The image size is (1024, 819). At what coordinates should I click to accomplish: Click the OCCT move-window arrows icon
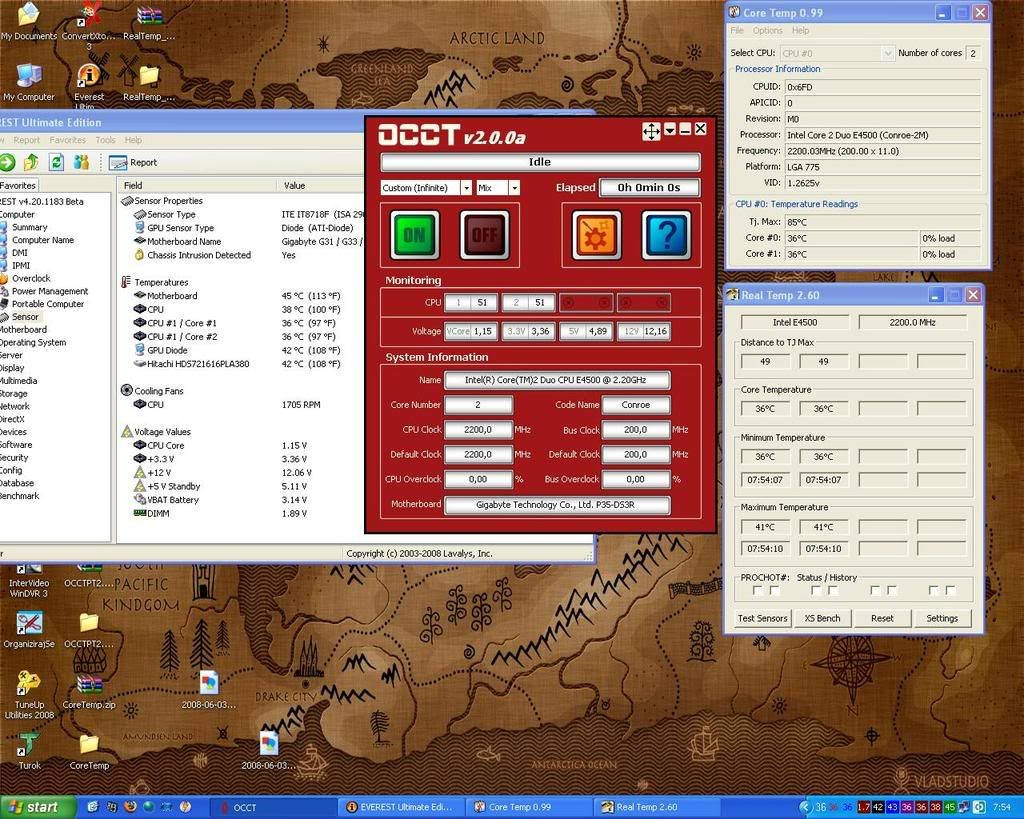651,131
